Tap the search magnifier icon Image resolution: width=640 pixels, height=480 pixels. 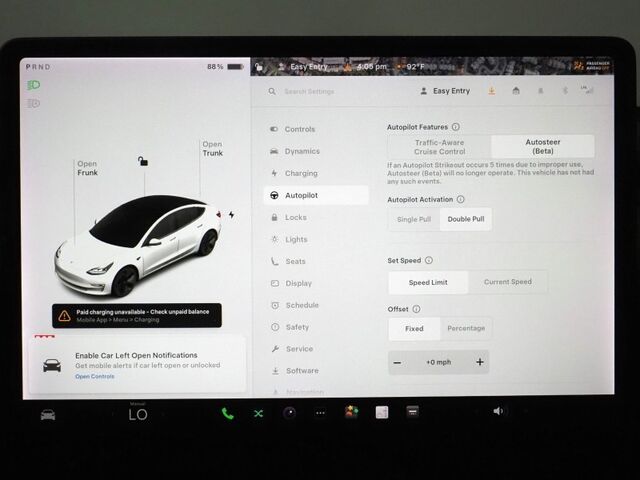[272, 91]
